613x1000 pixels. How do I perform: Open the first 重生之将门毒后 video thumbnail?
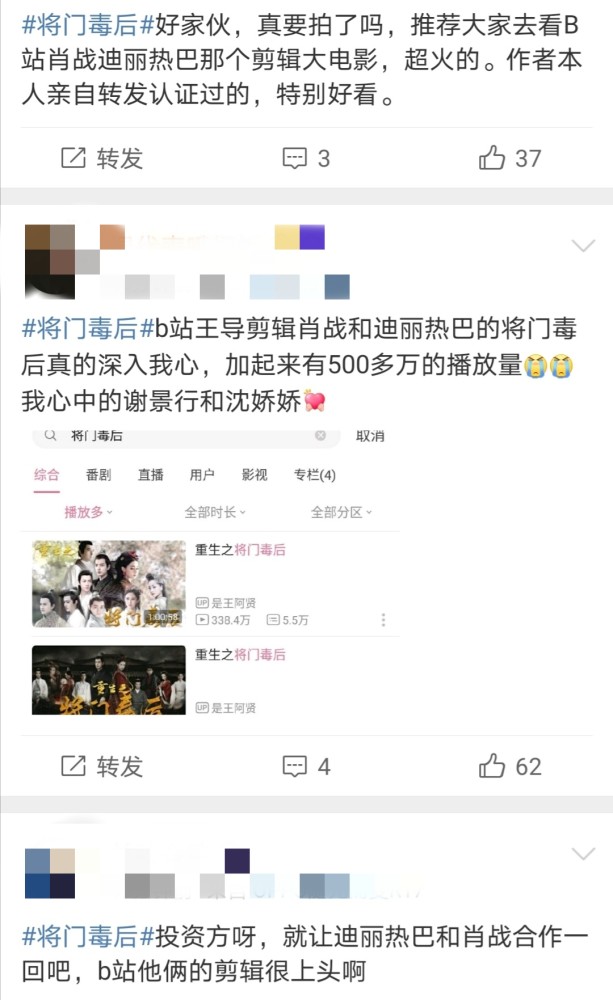pyautogui.click(x=108, y=584)
